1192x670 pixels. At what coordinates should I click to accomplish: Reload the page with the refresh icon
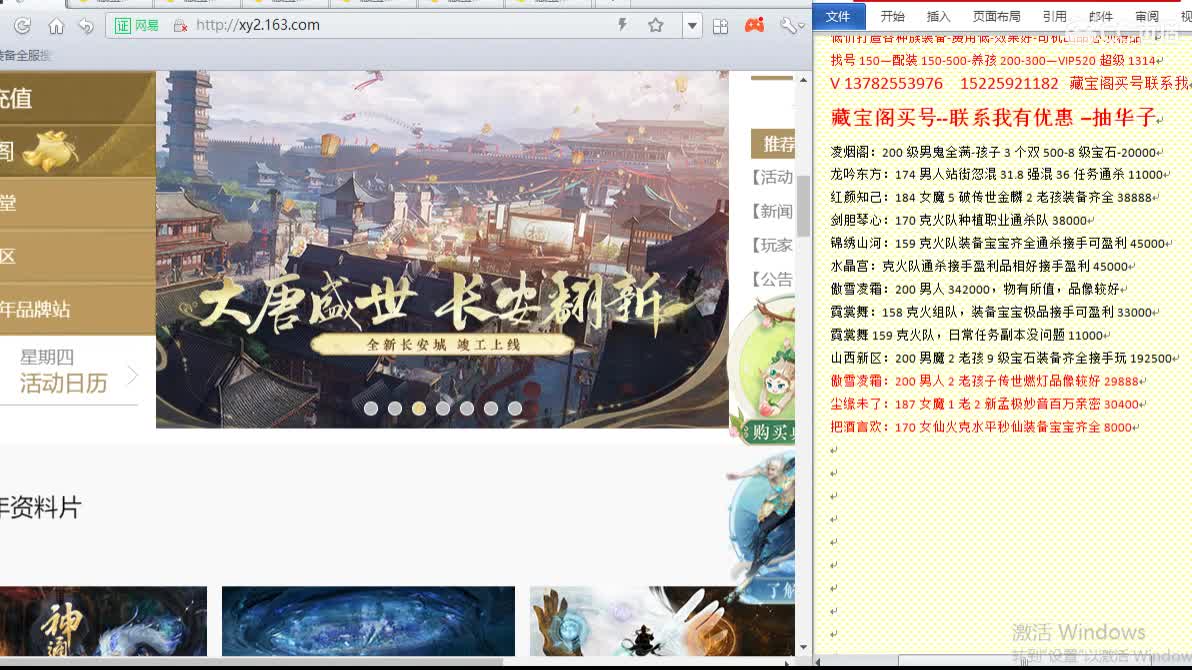point(22,26)
